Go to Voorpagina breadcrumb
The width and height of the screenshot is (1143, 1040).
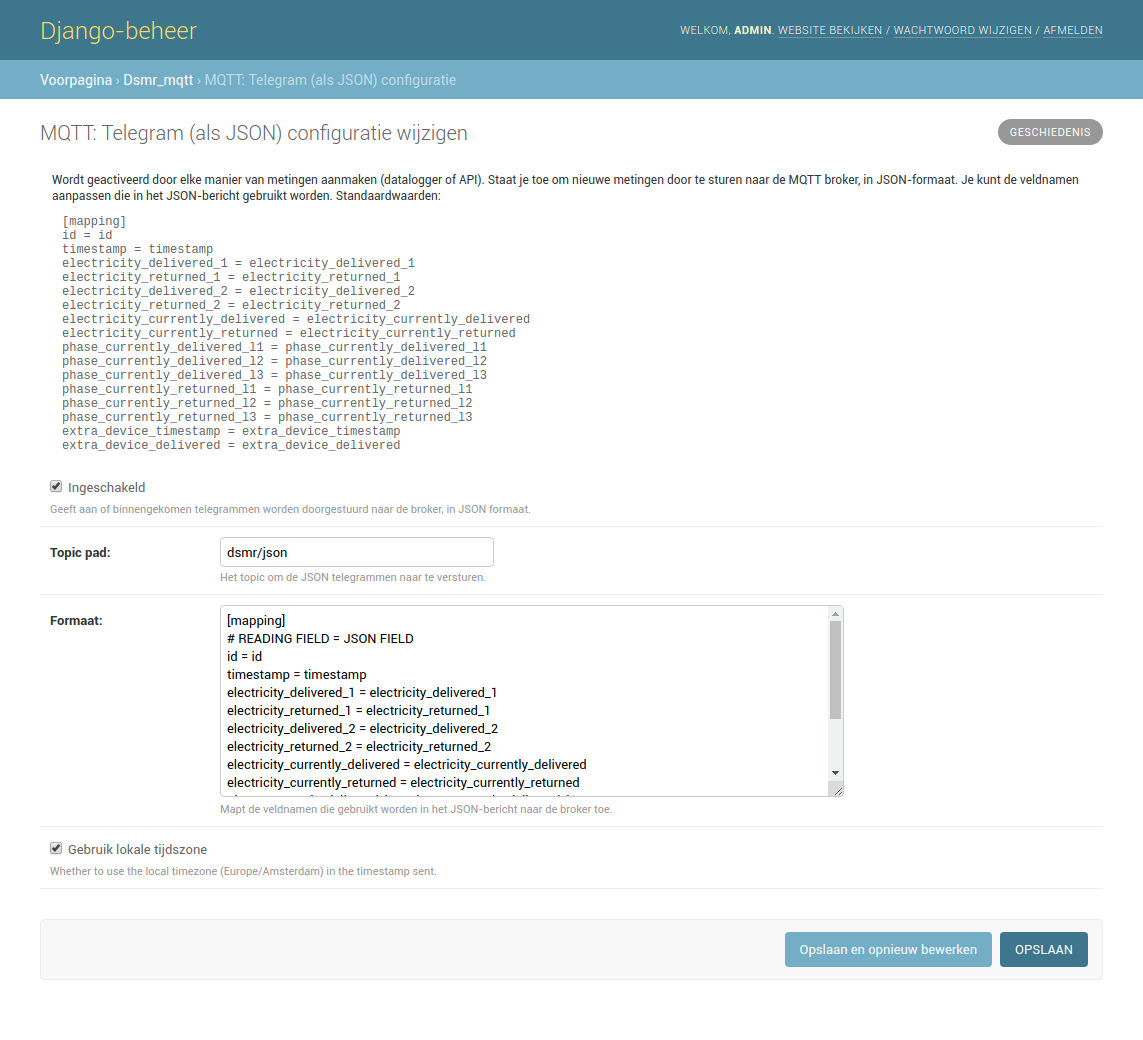(76, 79)
